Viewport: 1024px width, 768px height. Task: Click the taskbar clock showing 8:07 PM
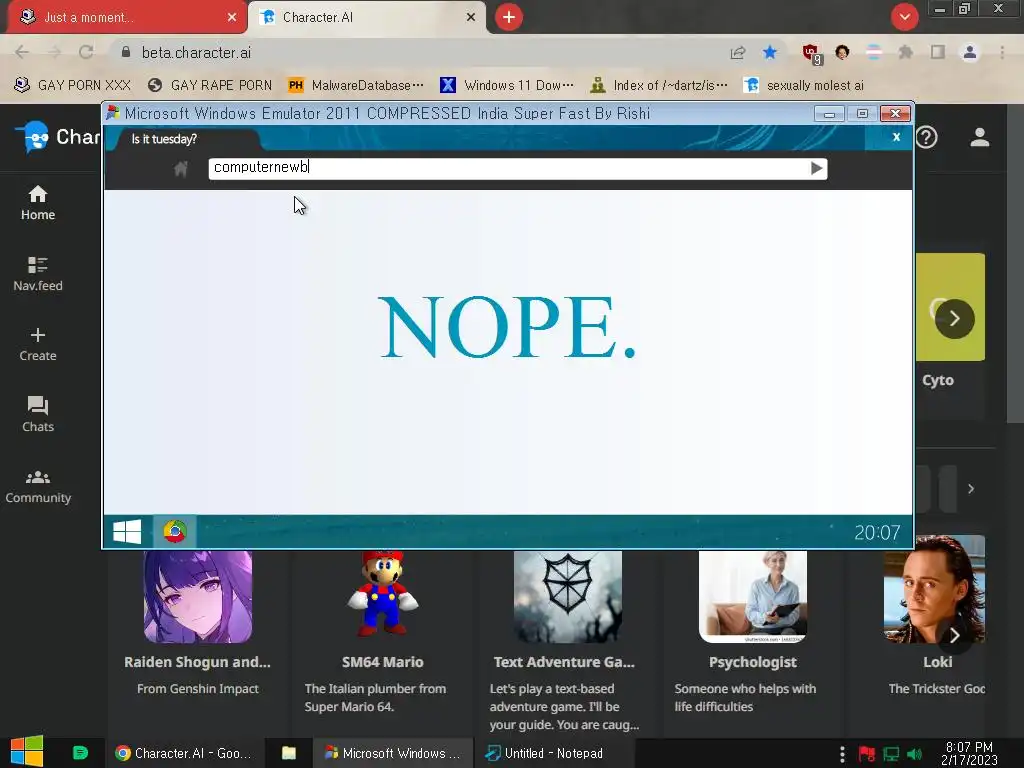[969, 754]
